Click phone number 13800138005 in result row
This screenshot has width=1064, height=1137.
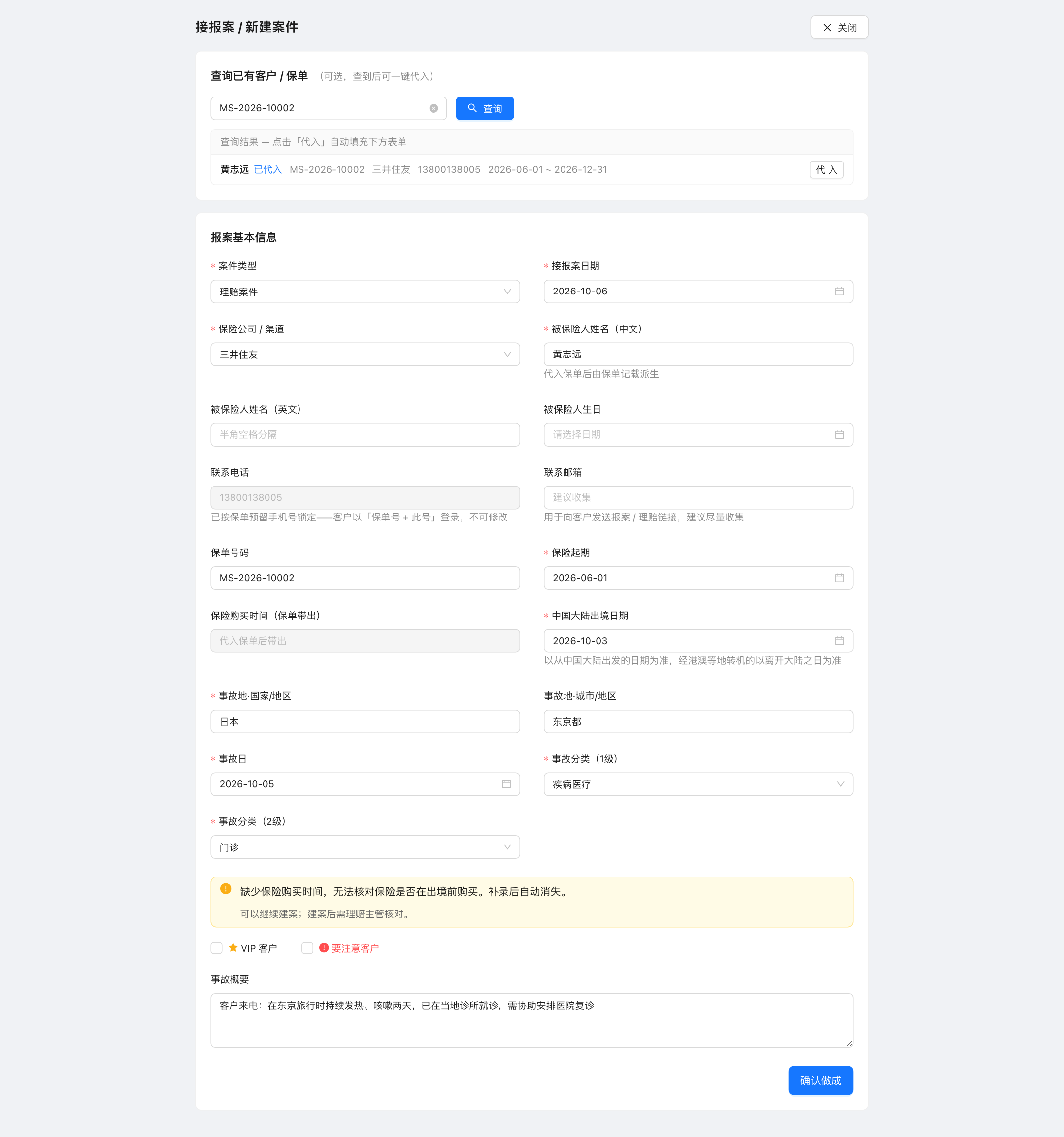click(448, 170)
